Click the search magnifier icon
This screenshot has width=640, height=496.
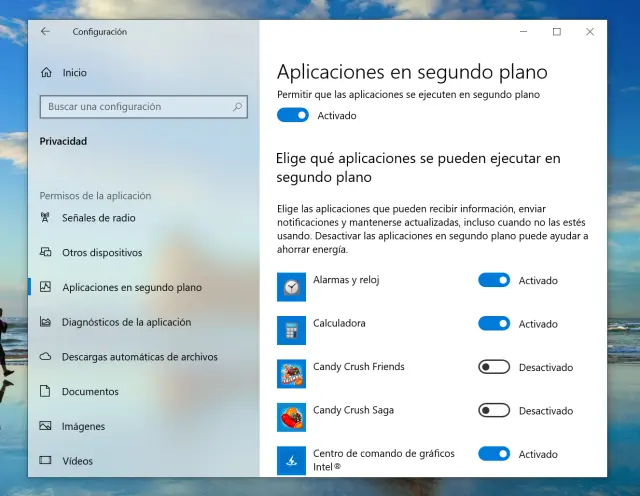[238, 107]
